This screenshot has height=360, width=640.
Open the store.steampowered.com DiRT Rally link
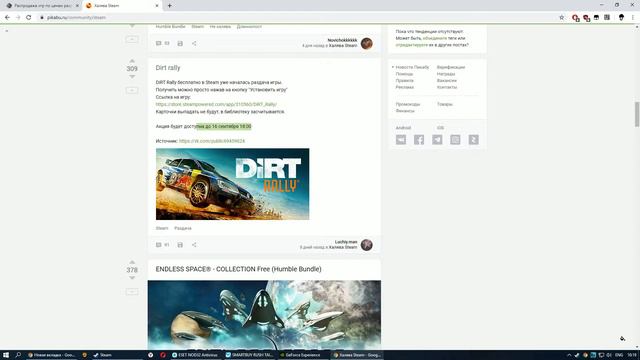pyautogui.click(x=216, y=104)
